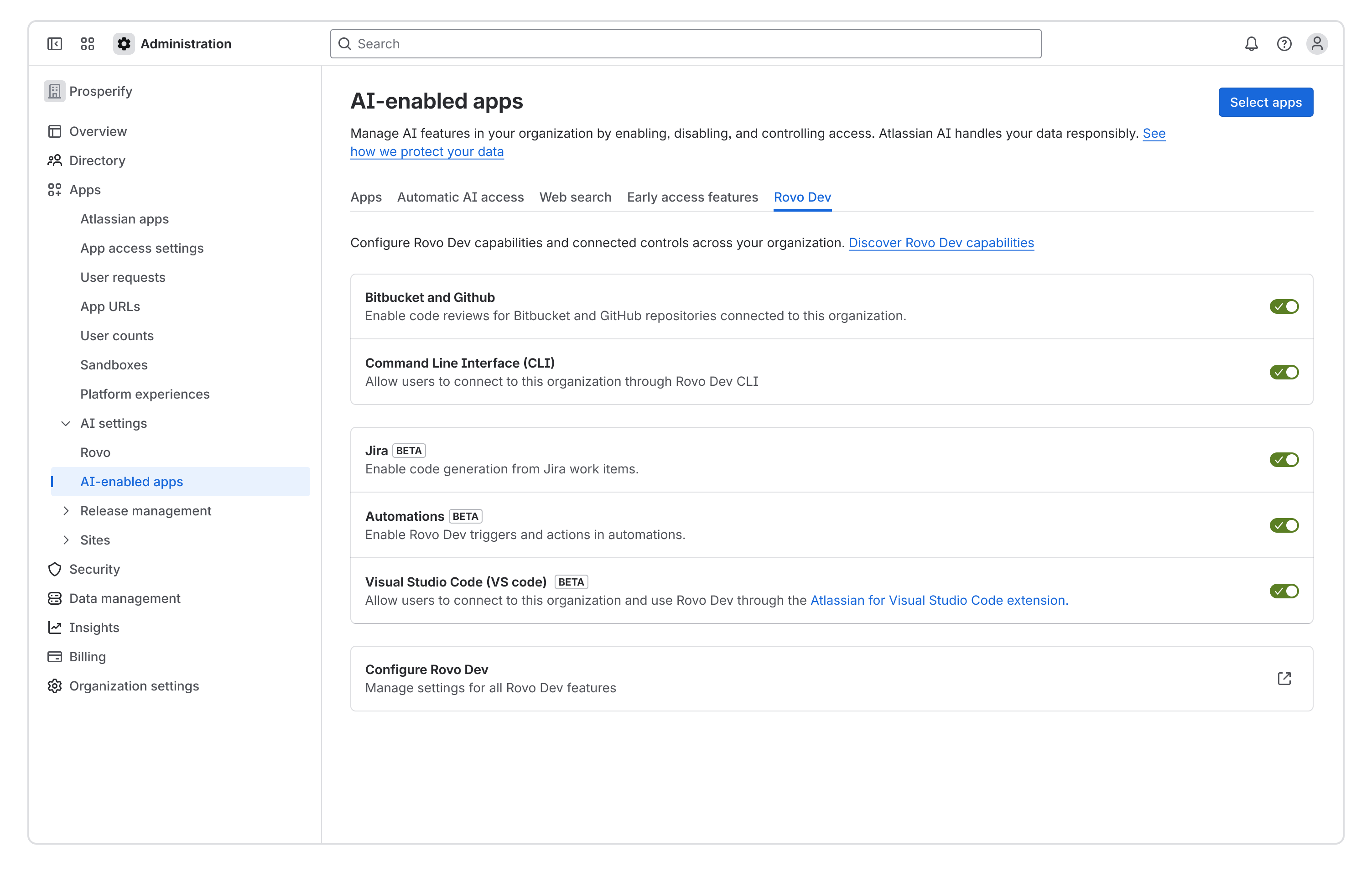Switch to the Web search tab
The height and width of the screenshot is (872, 1372).
[x=575, y=197]
